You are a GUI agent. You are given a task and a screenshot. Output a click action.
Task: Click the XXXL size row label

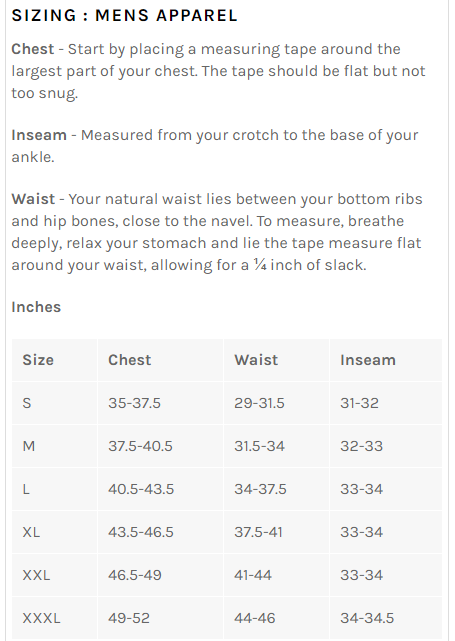(x=41, y=618)
